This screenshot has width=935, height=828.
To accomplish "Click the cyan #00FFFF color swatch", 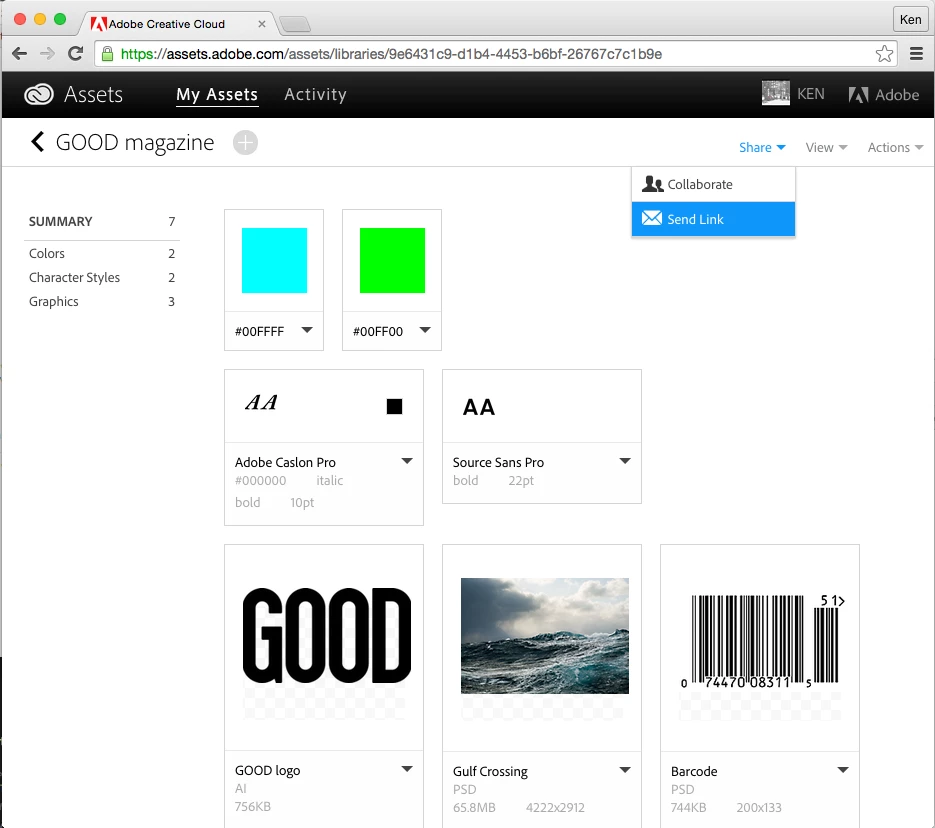I will pyautogui.click(x=274, y=261).
